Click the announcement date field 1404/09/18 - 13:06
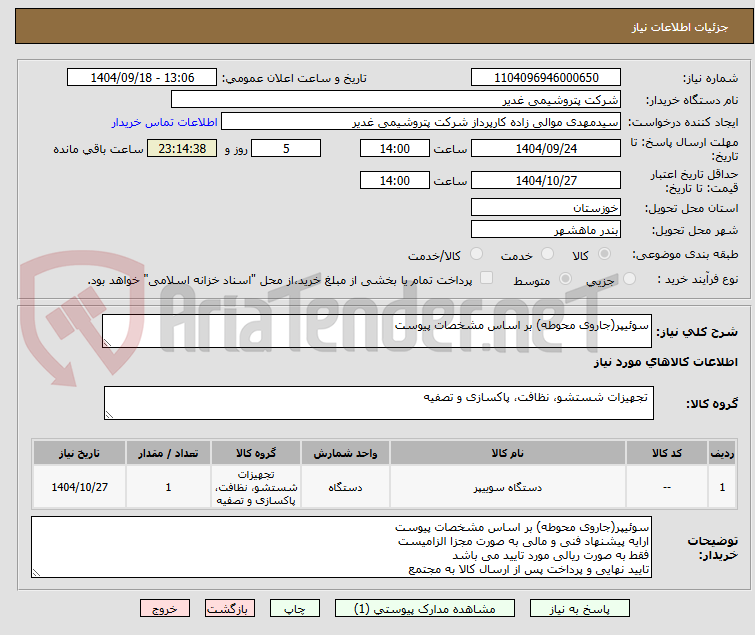This screenshot has width=755, height=635. (142, 78)
